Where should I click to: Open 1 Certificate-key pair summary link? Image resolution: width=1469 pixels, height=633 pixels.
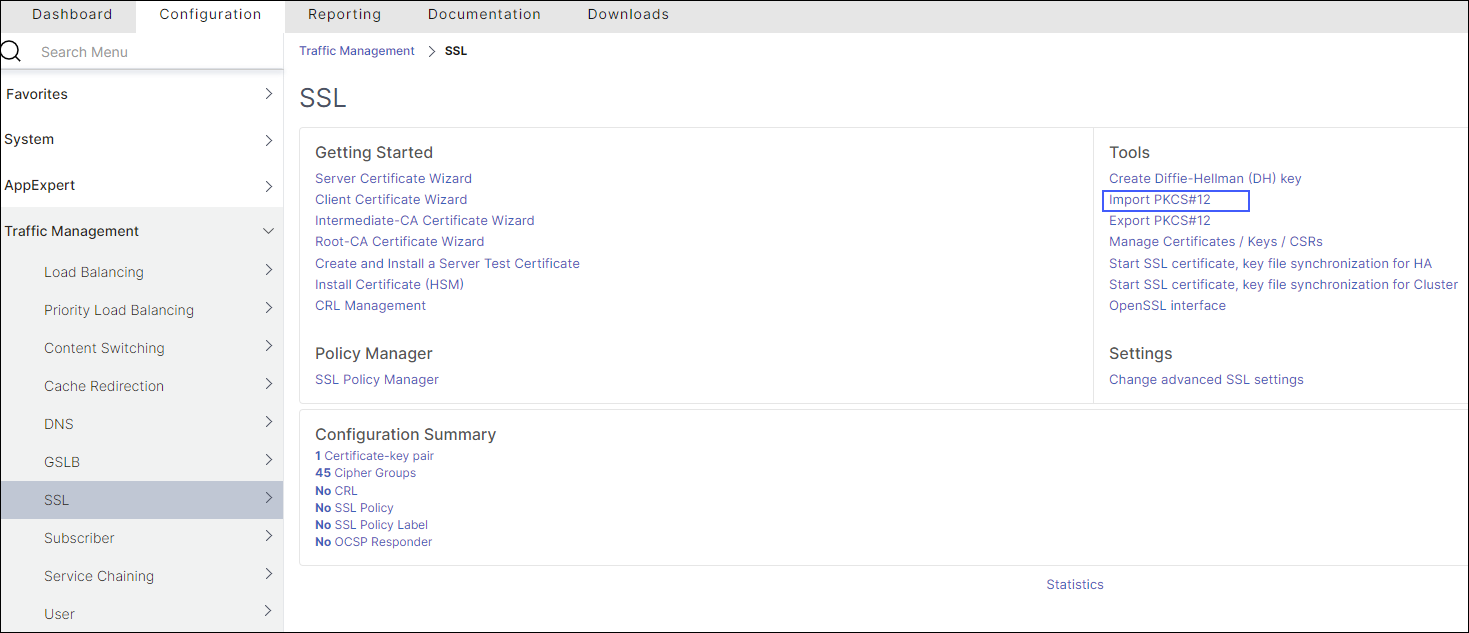pos(374,456)
